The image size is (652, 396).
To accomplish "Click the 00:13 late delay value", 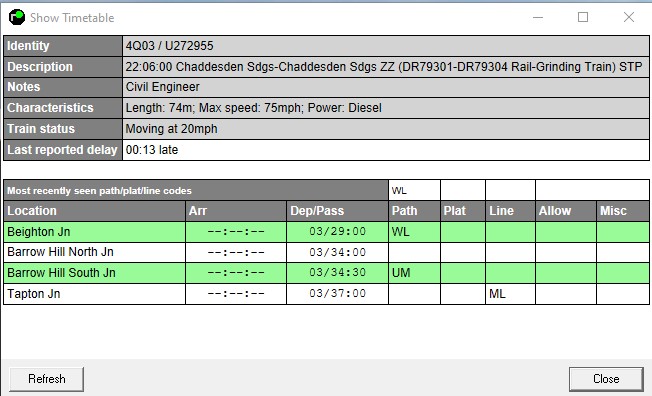I will pos(152,150).
